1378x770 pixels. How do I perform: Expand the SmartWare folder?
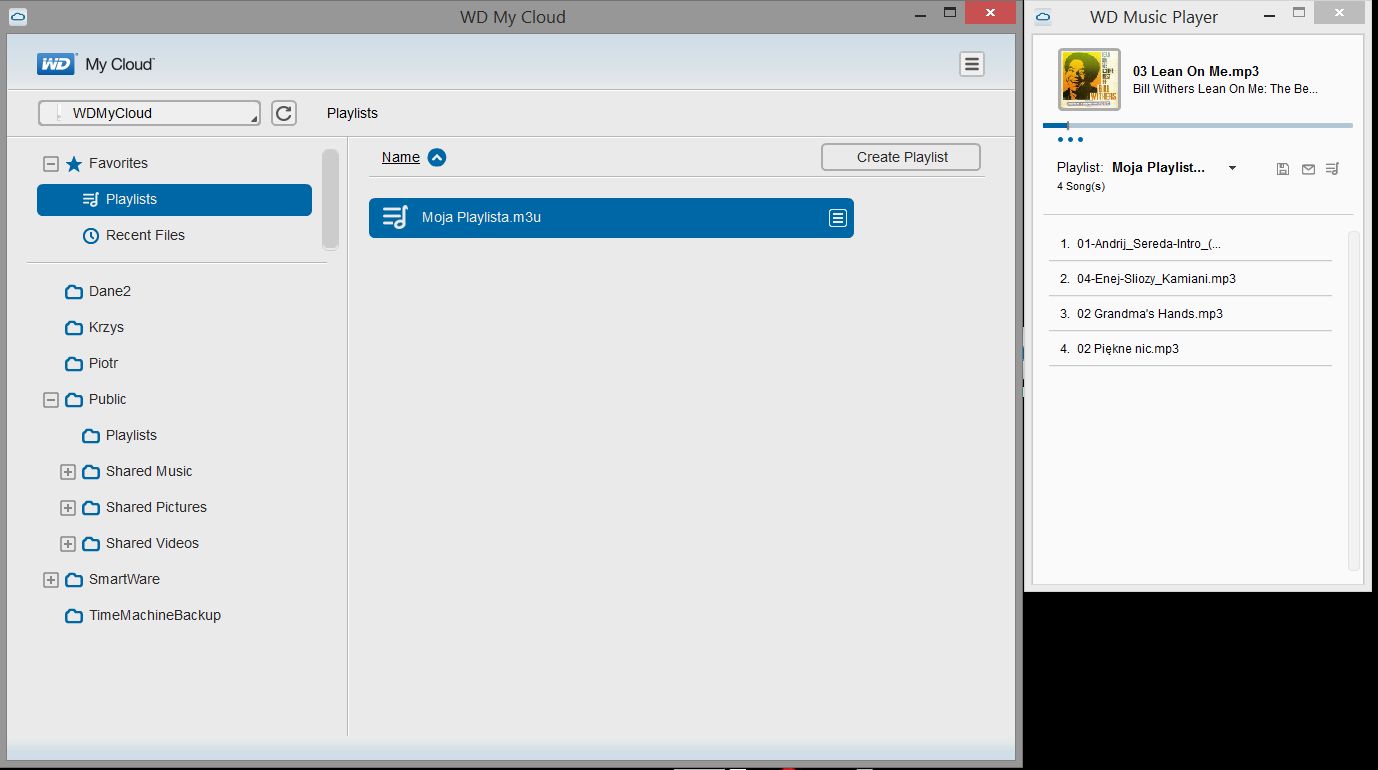(51, 580)
